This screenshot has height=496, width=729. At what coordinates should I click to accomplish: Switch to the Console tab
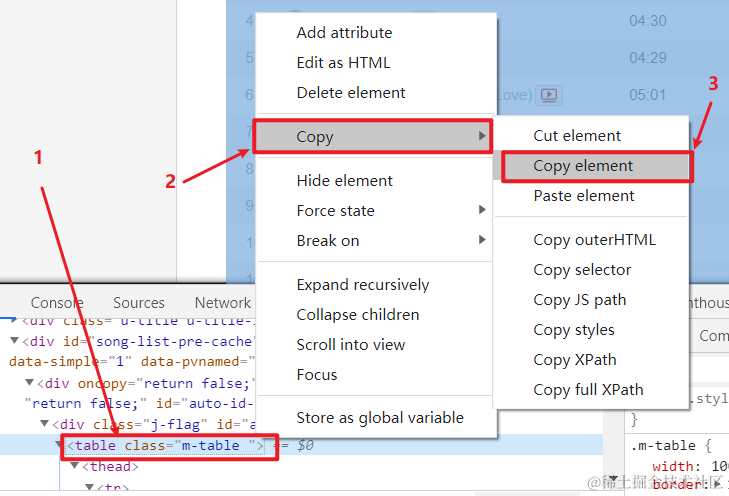[57, 303]
